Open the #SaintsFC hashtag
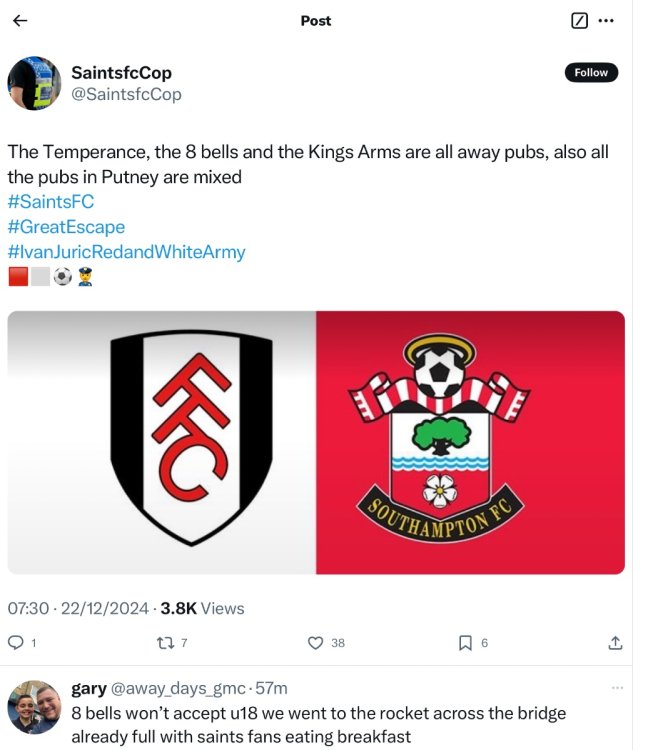The height and width of the screenshot is (750, 653). (50, 202)
